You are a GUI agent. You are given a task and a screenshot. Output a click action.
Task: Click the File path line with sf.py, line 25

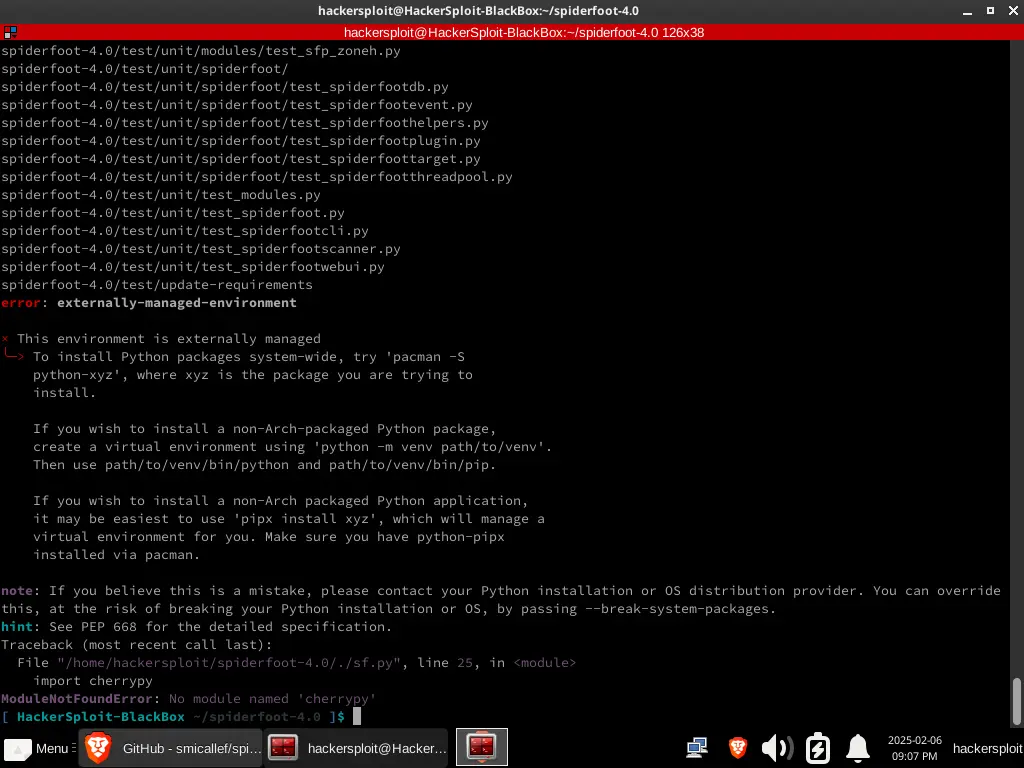[296, 663]
